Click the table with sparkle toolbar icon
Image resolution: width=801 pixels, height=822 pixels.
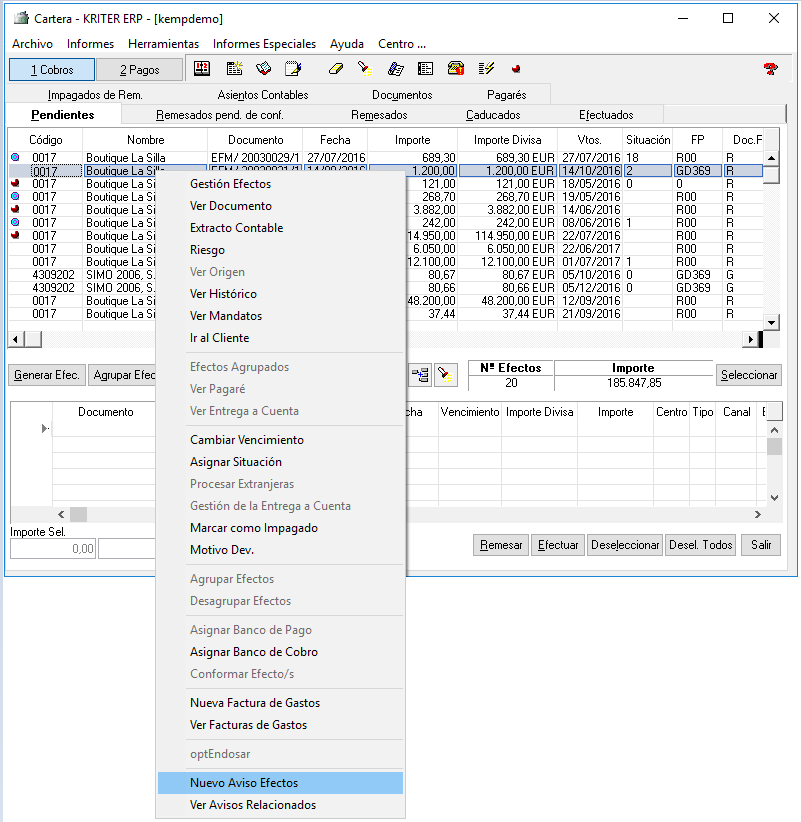click(x=234, y=69)
